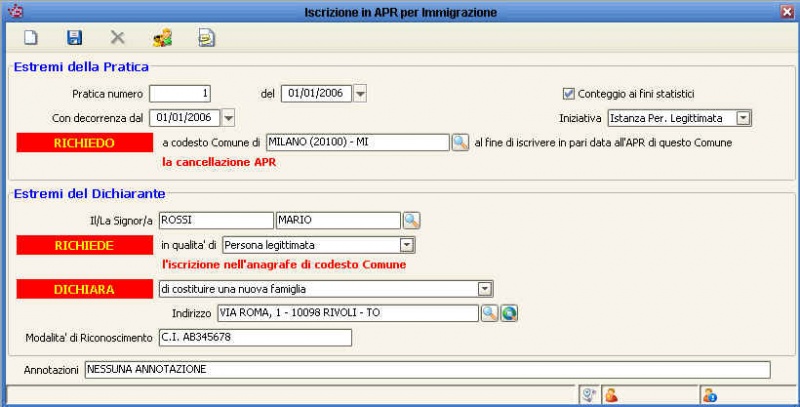Click the surname field ROSSI

216,220
